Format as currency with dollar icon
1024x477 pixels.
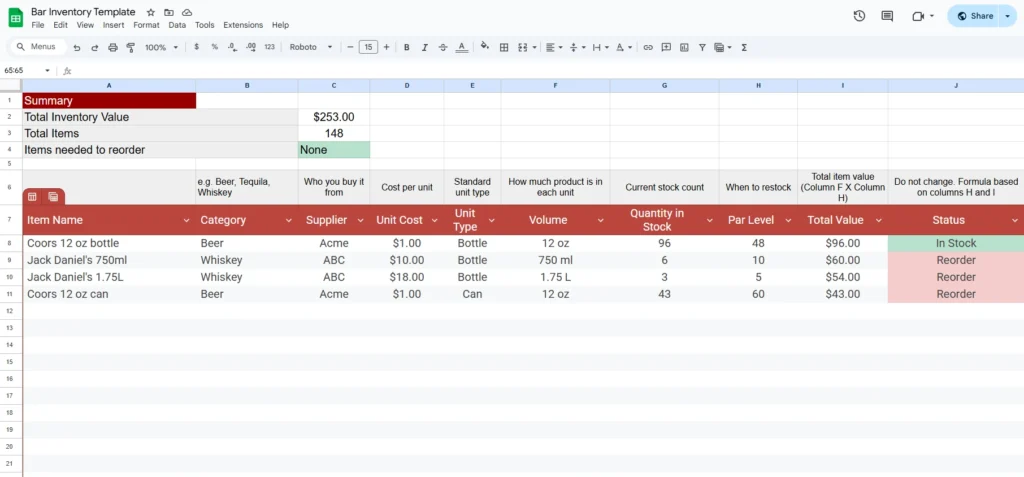197,47
